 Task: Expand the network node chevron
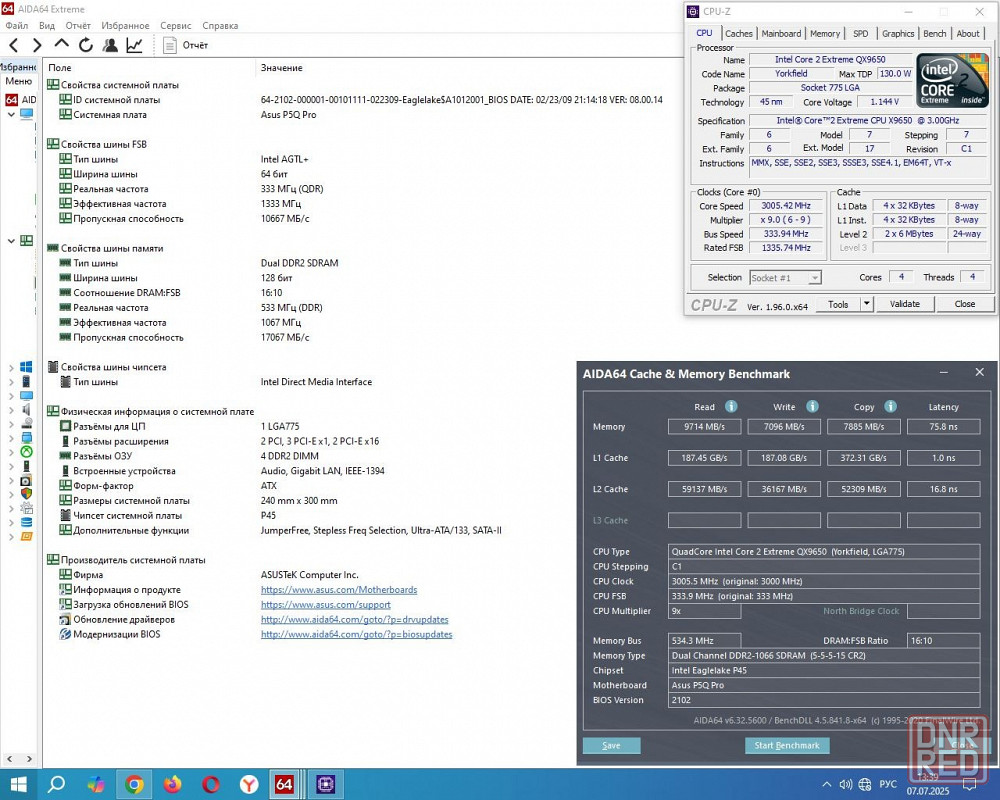(x=11, y=438)
